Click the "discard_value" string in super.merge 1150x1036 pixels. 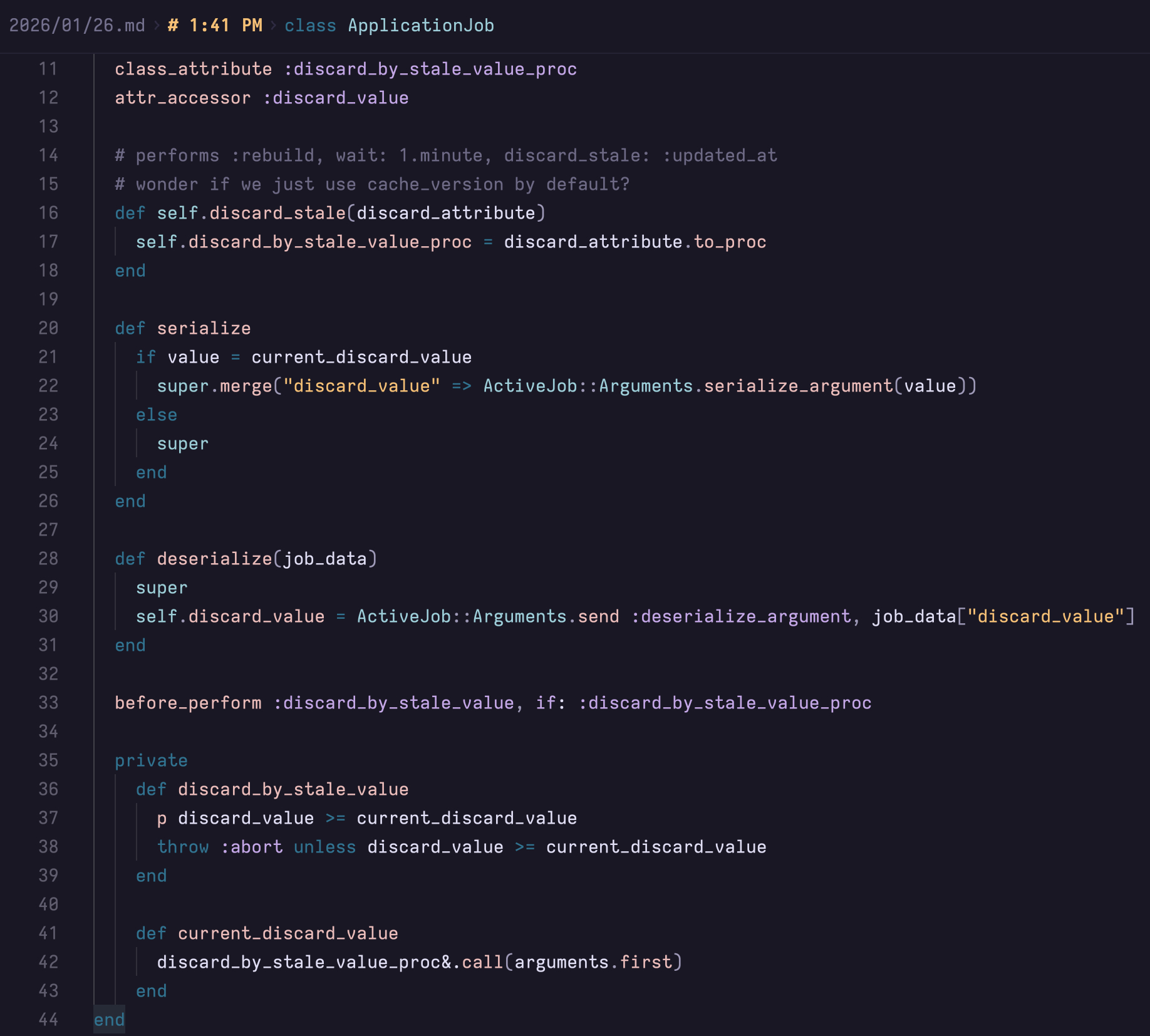coord(361,386)
